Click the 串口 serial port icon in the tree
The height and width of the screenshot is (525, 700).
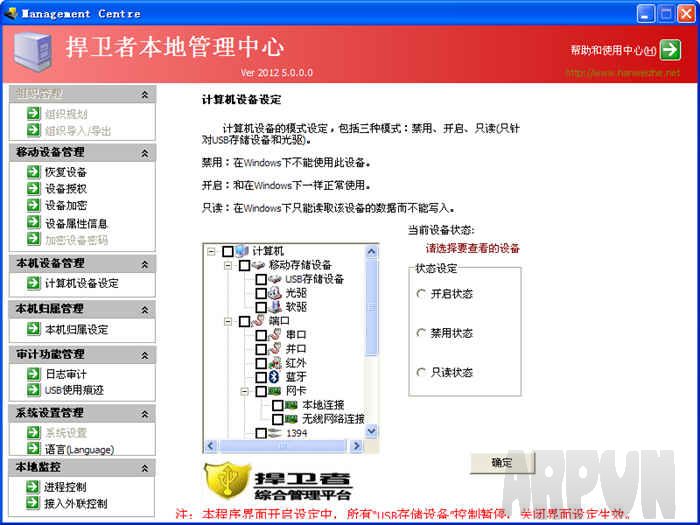275,335
